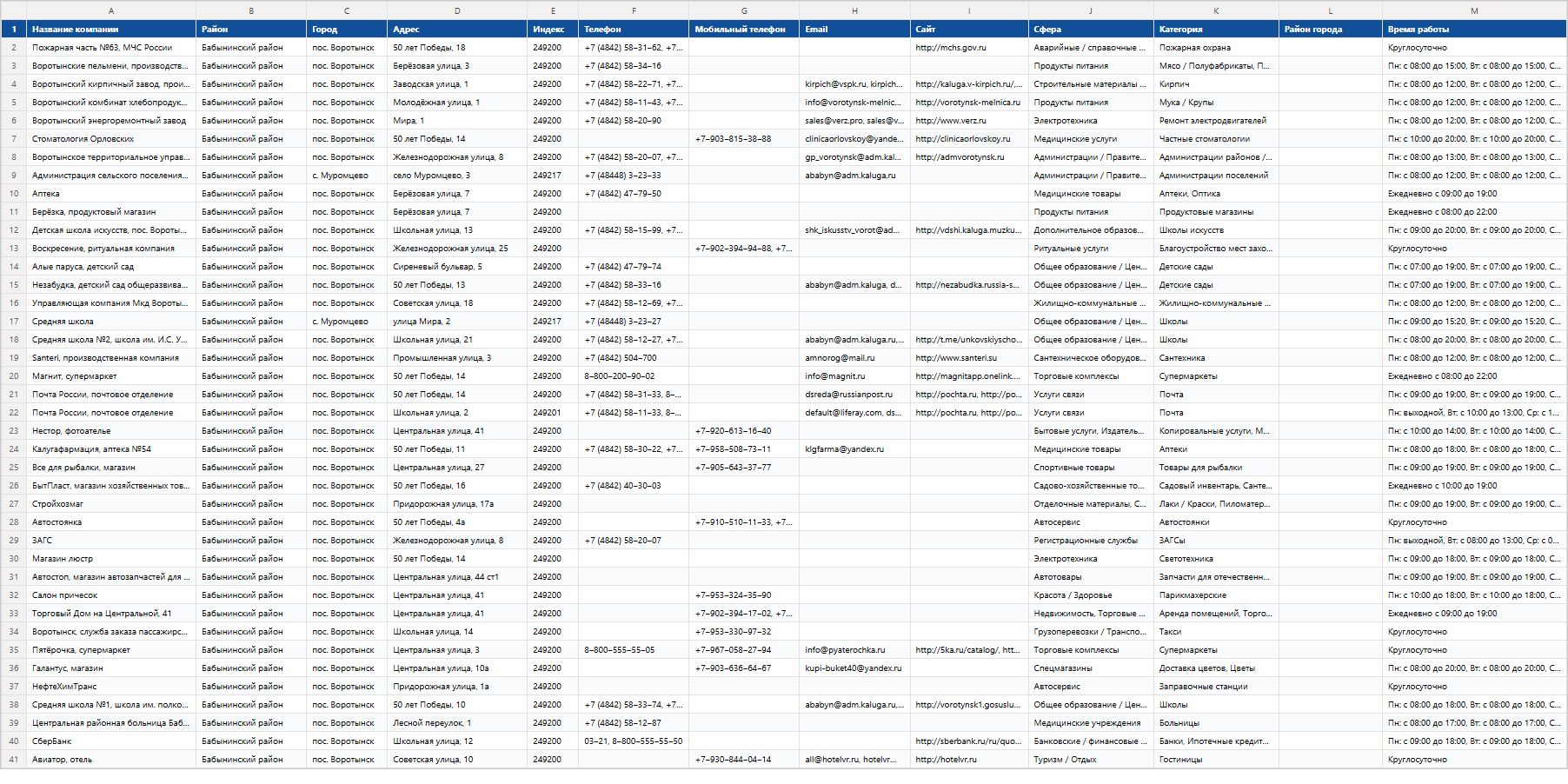The height and width of the screenshot is (784, 1568).
Task: Select the row 25 number header
Action: point(14,468)
